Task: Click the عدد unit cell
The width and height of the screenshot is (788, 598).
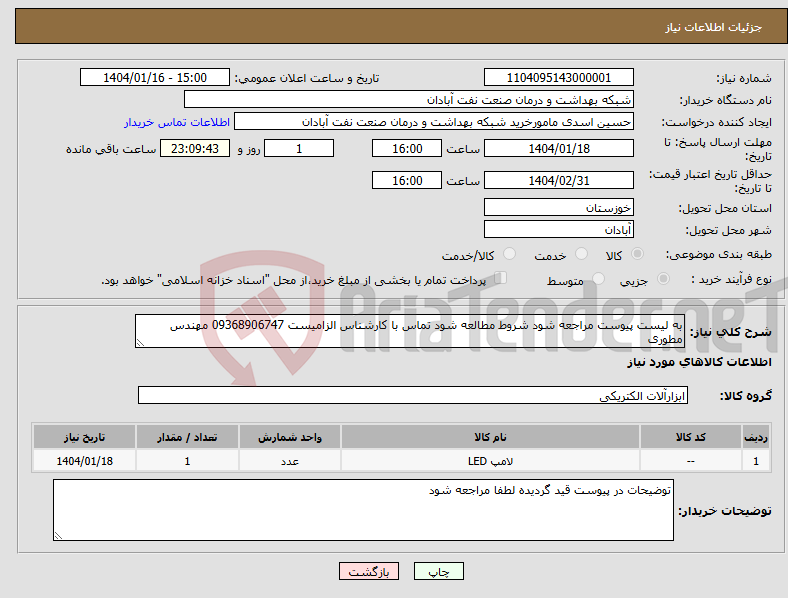Action: 290,460
